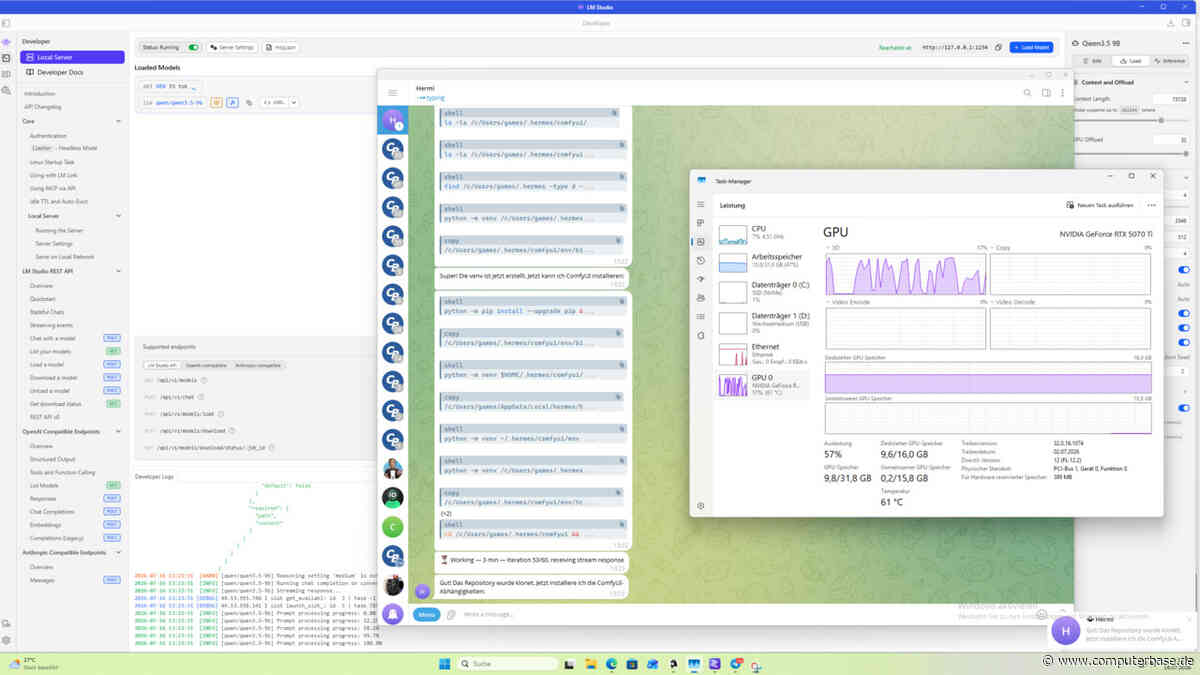
Task: Open Server Settings
Action: click(x=232, y=47)
